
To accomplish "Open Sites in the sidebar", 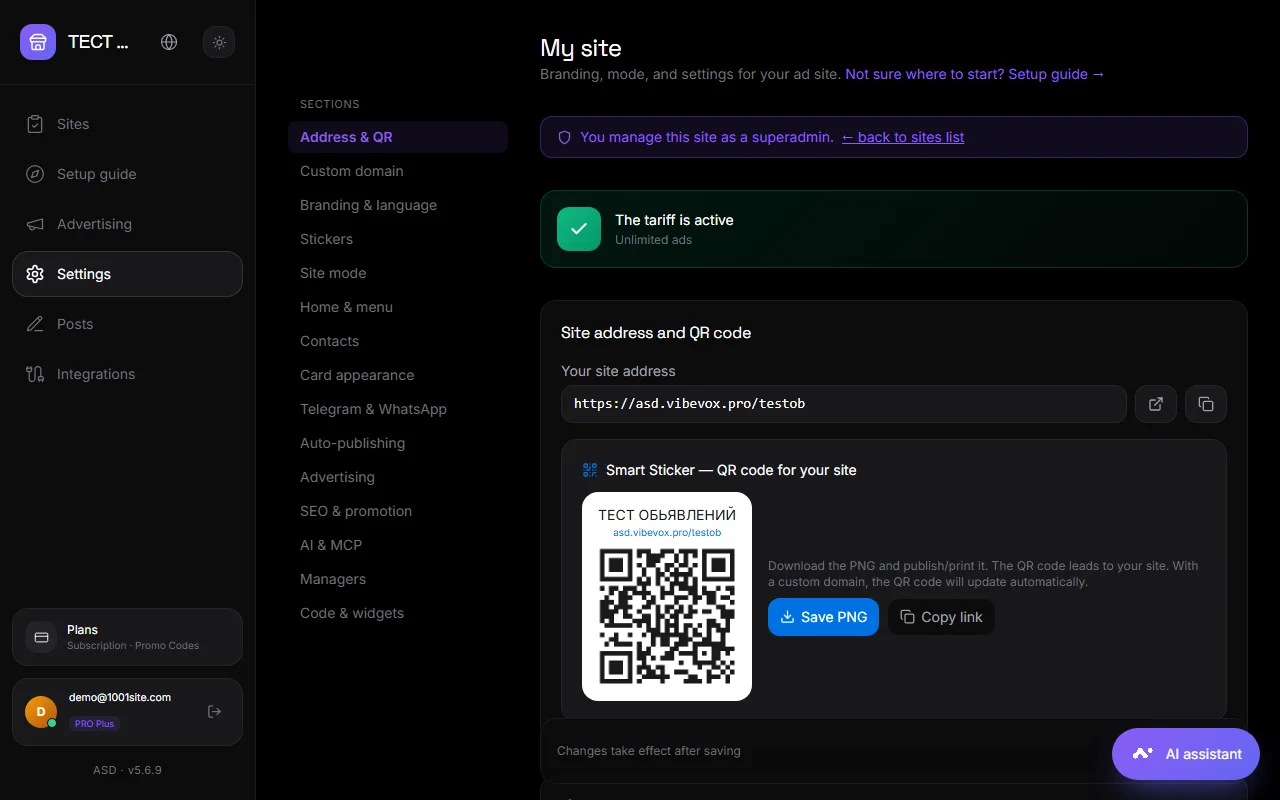I will pyautogui.click(x=127, y=124).
